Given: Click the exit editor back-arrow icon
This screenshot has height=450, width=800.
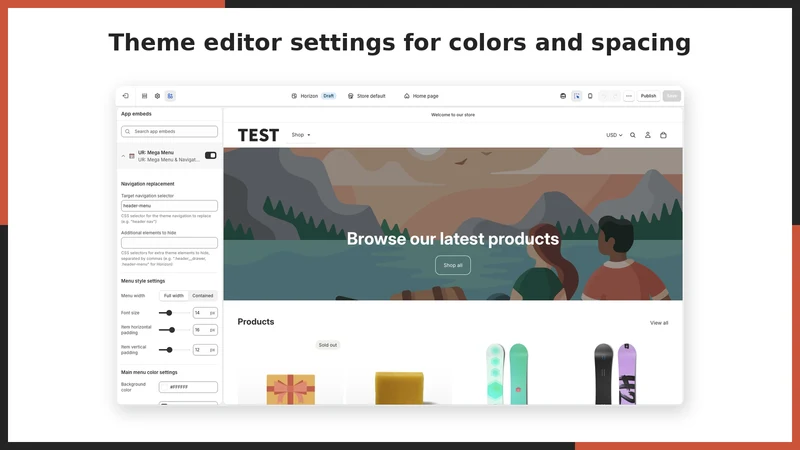Looking at the screenshot, I should [x=126, y=96].
